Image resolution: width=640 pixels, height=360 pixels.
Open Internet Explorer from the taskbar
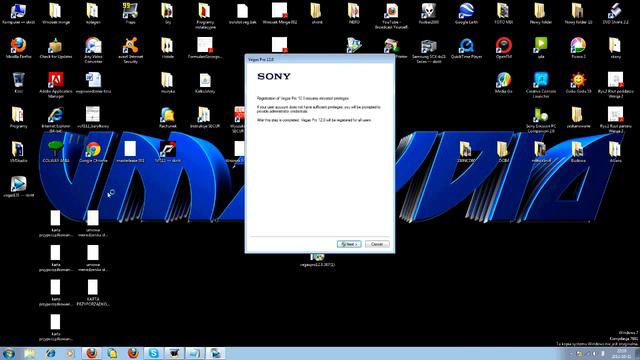(x=50, y=353)
